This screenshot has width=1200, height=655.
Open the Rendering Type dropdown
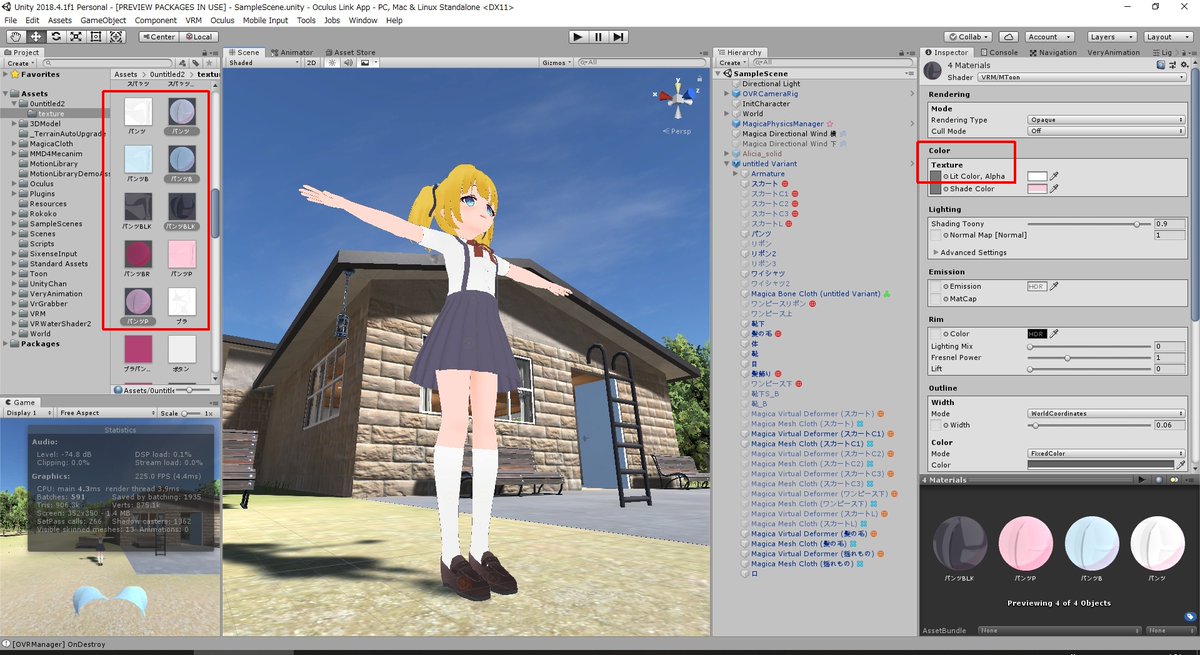(1107, 119)
